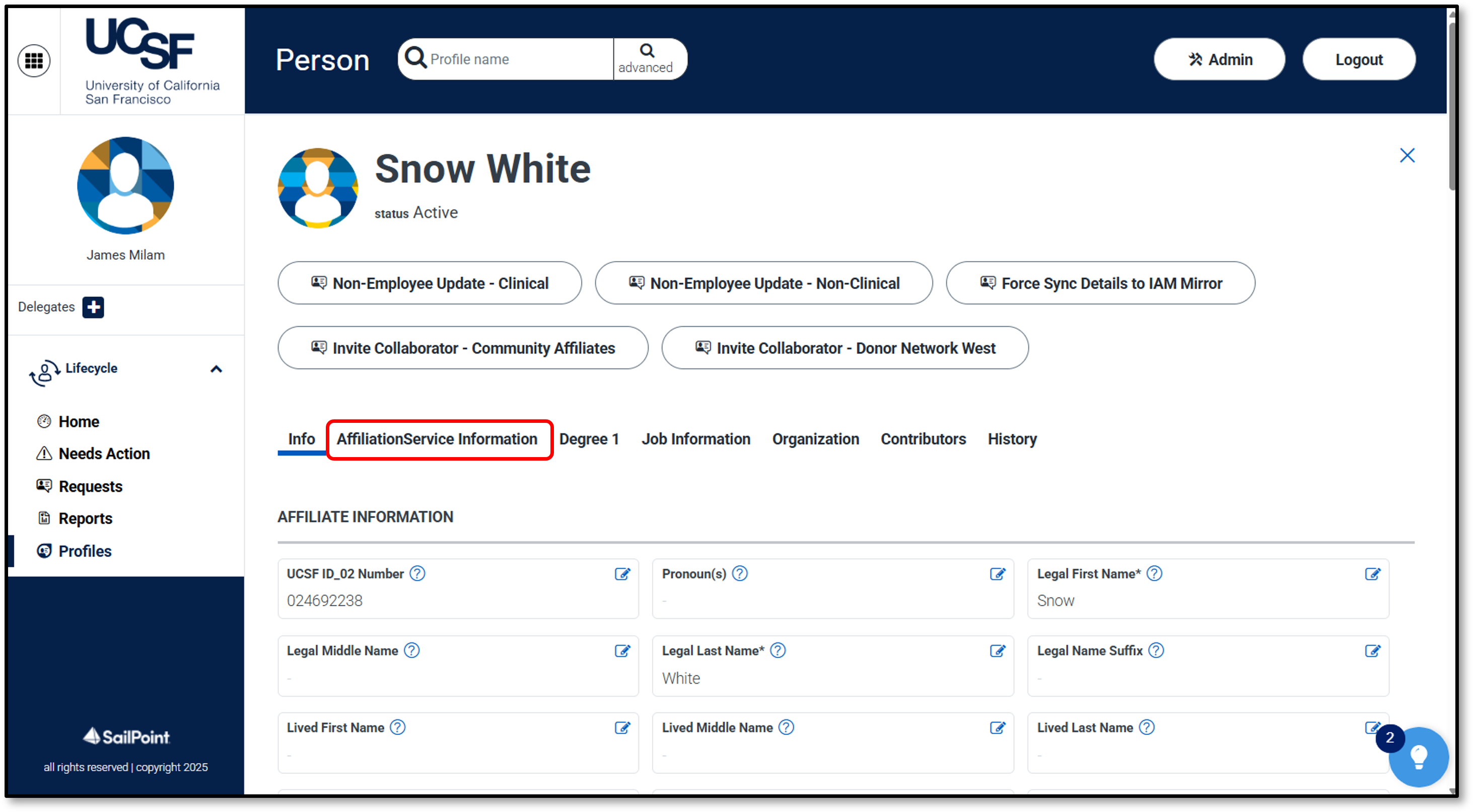Open help icon beside Legal First Name

(x=1155, y=573)
